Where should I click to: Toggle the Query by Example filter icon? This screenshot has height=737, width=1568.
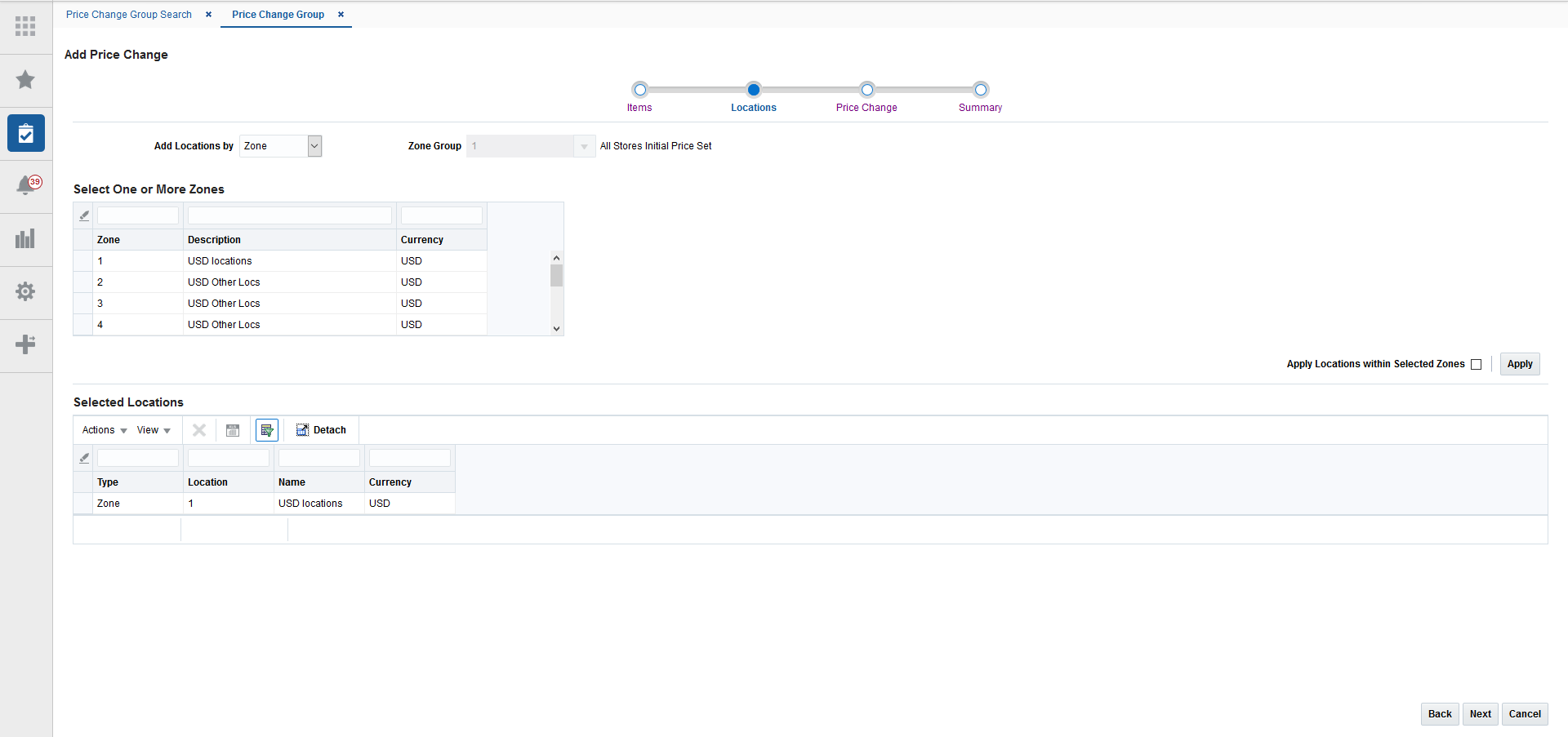(x=266, y=430)
